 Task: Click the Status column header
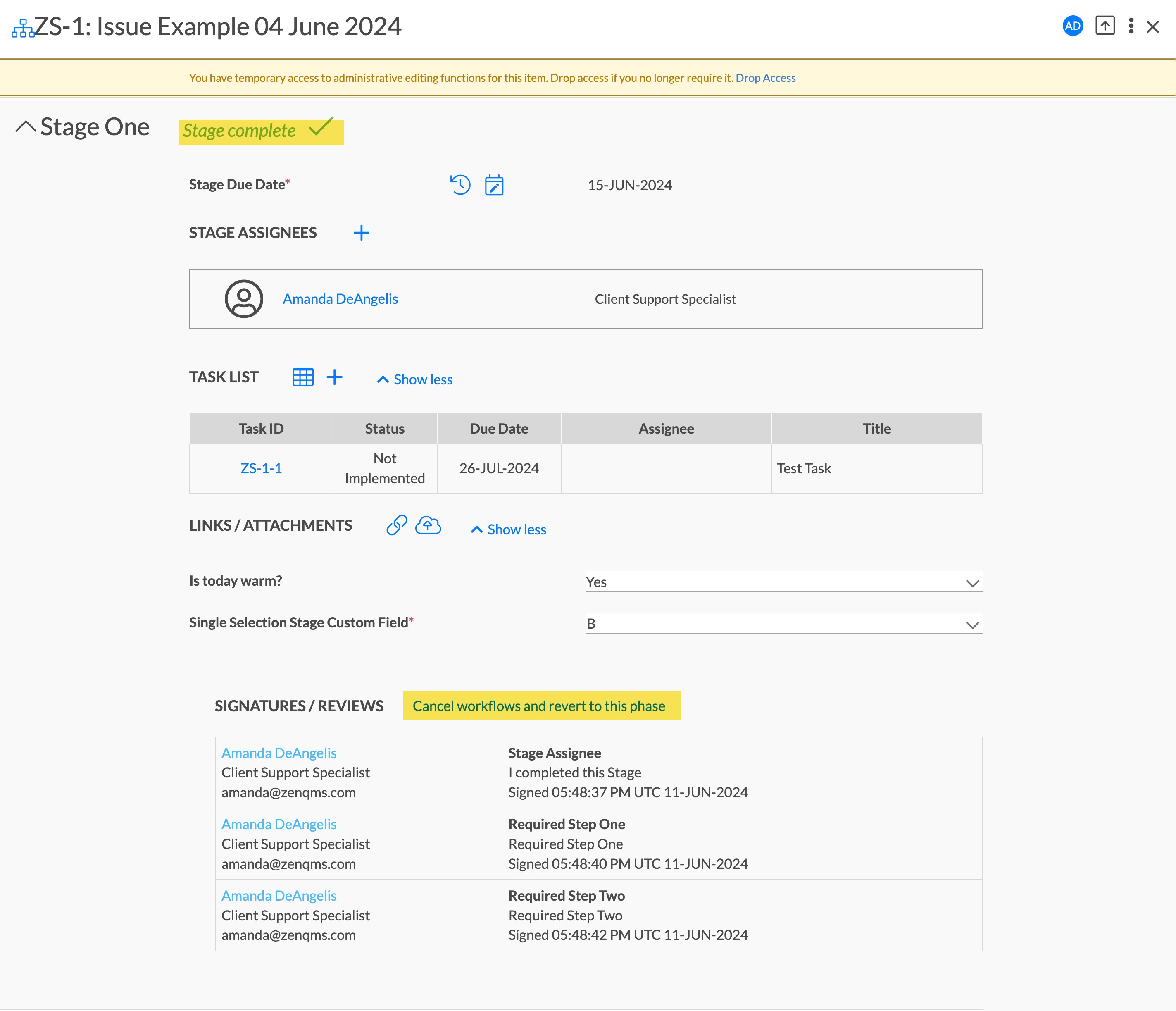384,429
